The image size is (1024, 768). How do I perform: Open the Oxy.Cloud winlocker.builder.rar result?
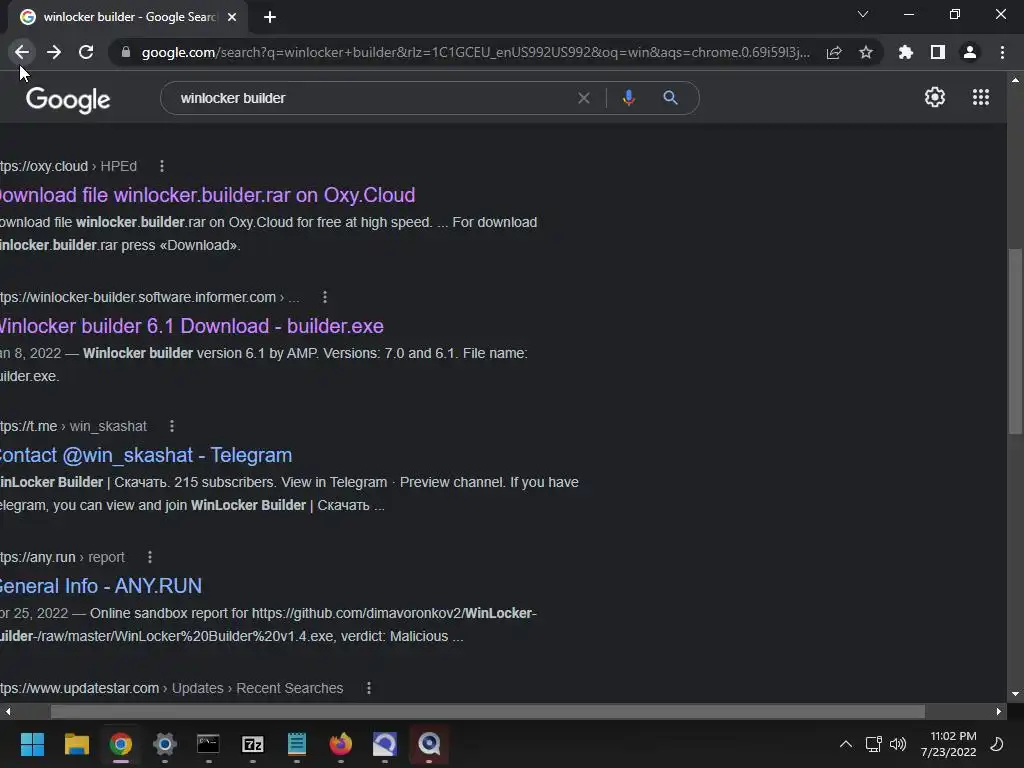(208, 195)
